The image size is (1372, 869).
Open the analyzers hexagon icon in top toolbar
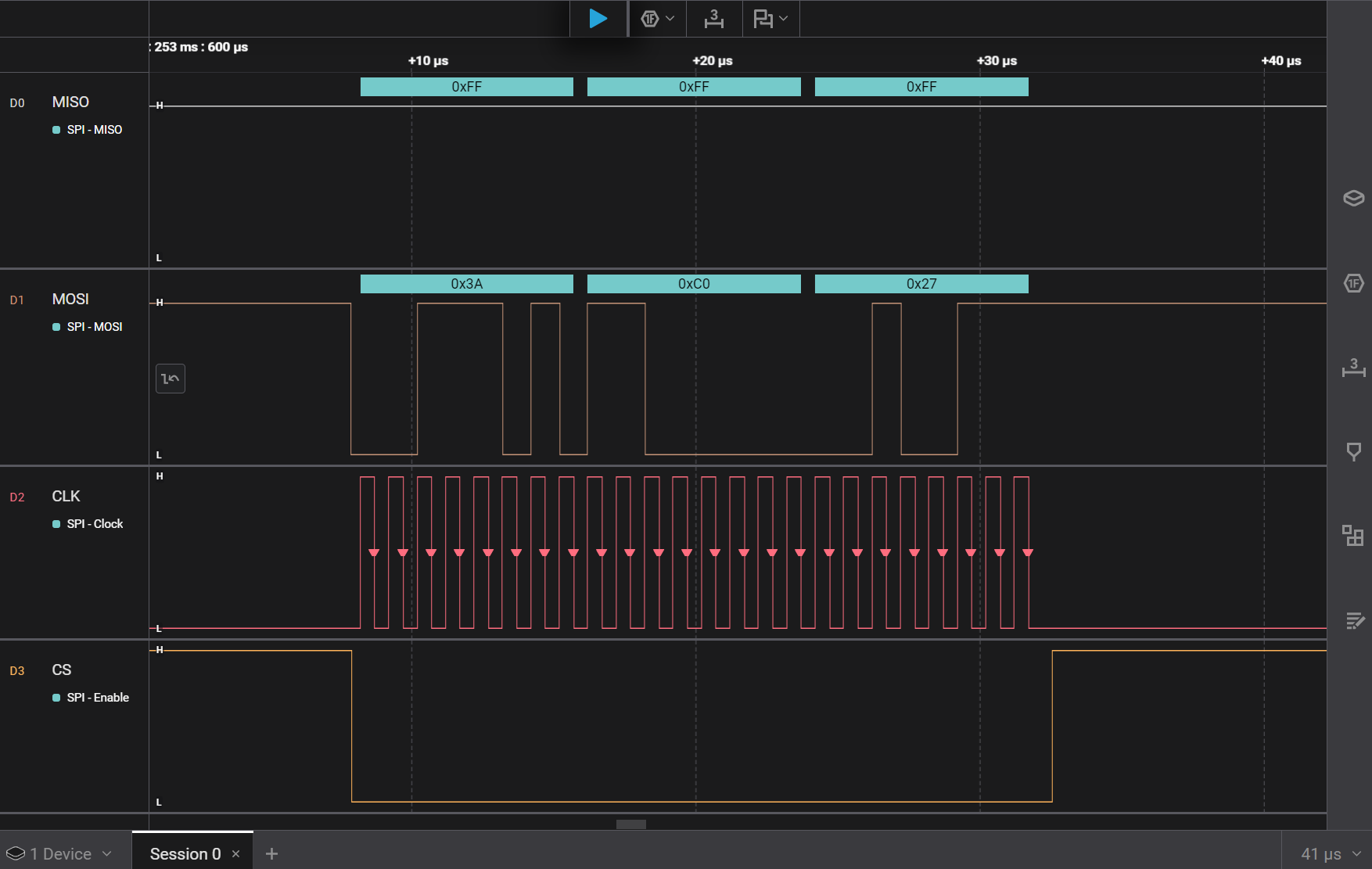pyautogui.click(x=649, y=19)
